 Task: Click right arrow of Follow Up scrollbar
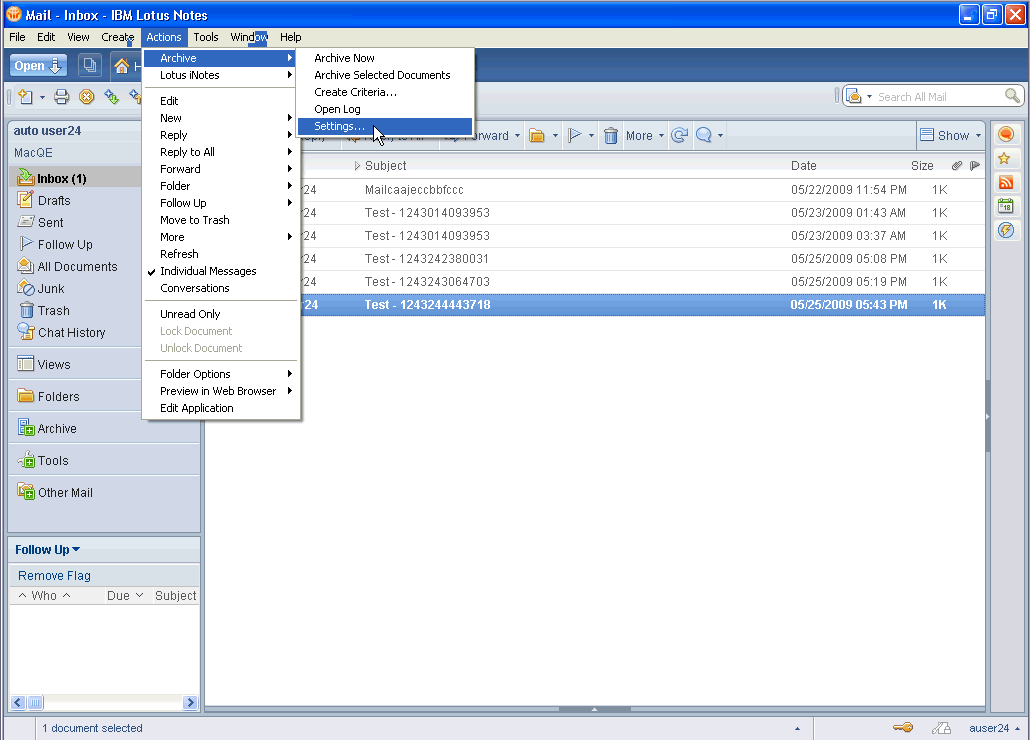[x=190, y=703]
